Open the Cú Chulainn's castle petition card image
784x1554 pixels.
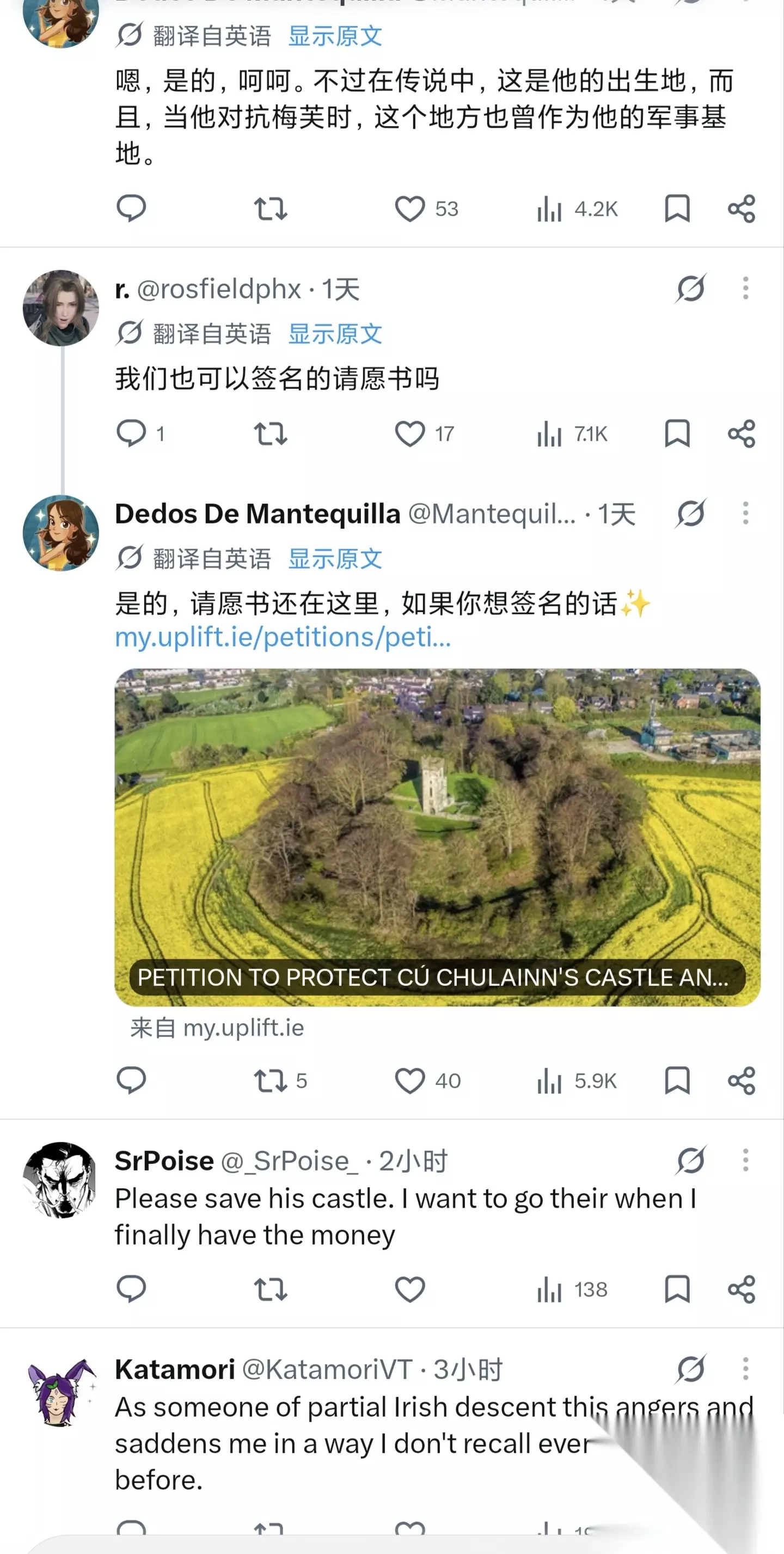coord(437,837)
